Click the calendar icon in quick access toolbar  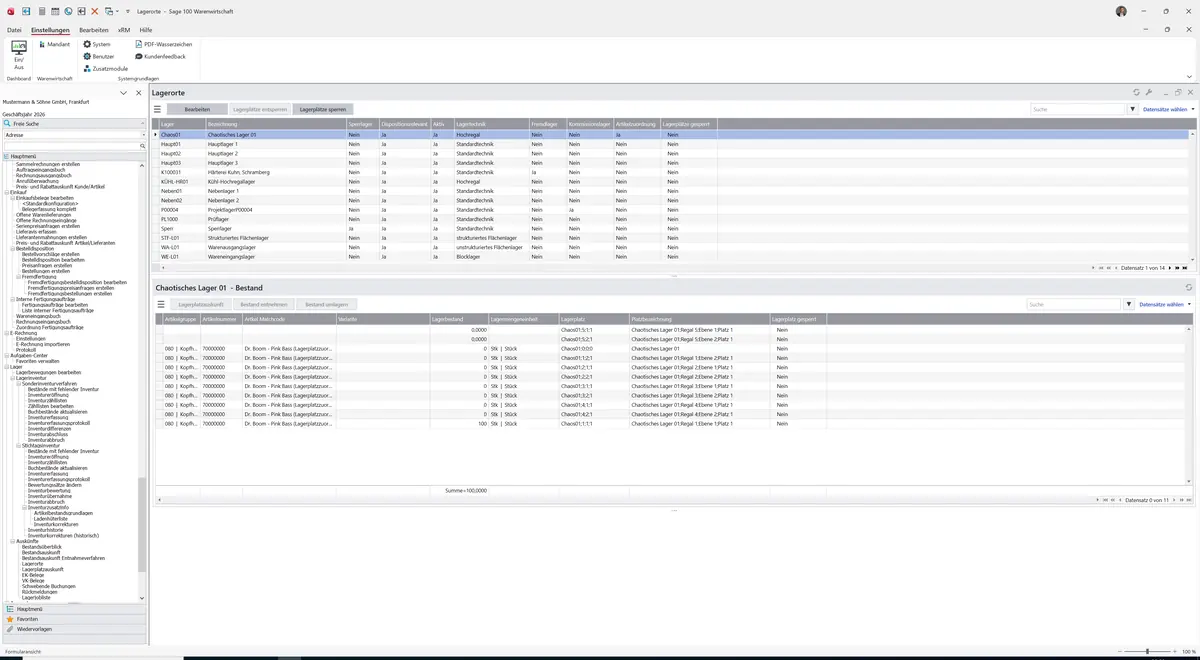click(55, 11)
